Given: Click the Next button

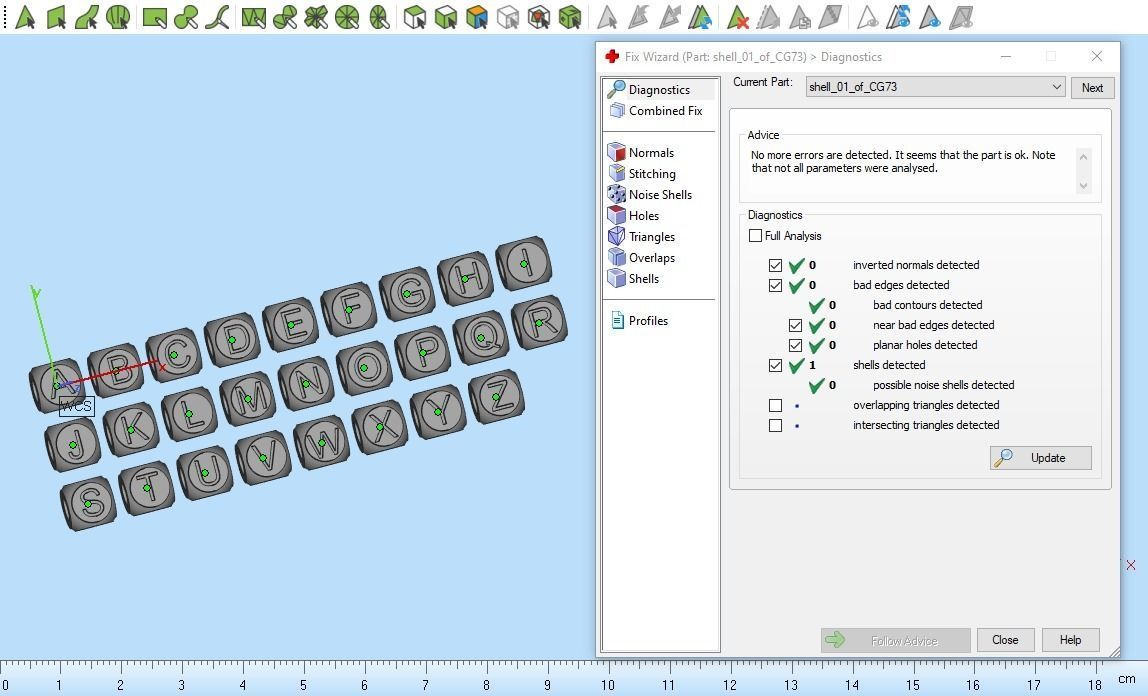Looking at the screenshot, I should [1092, 88].
